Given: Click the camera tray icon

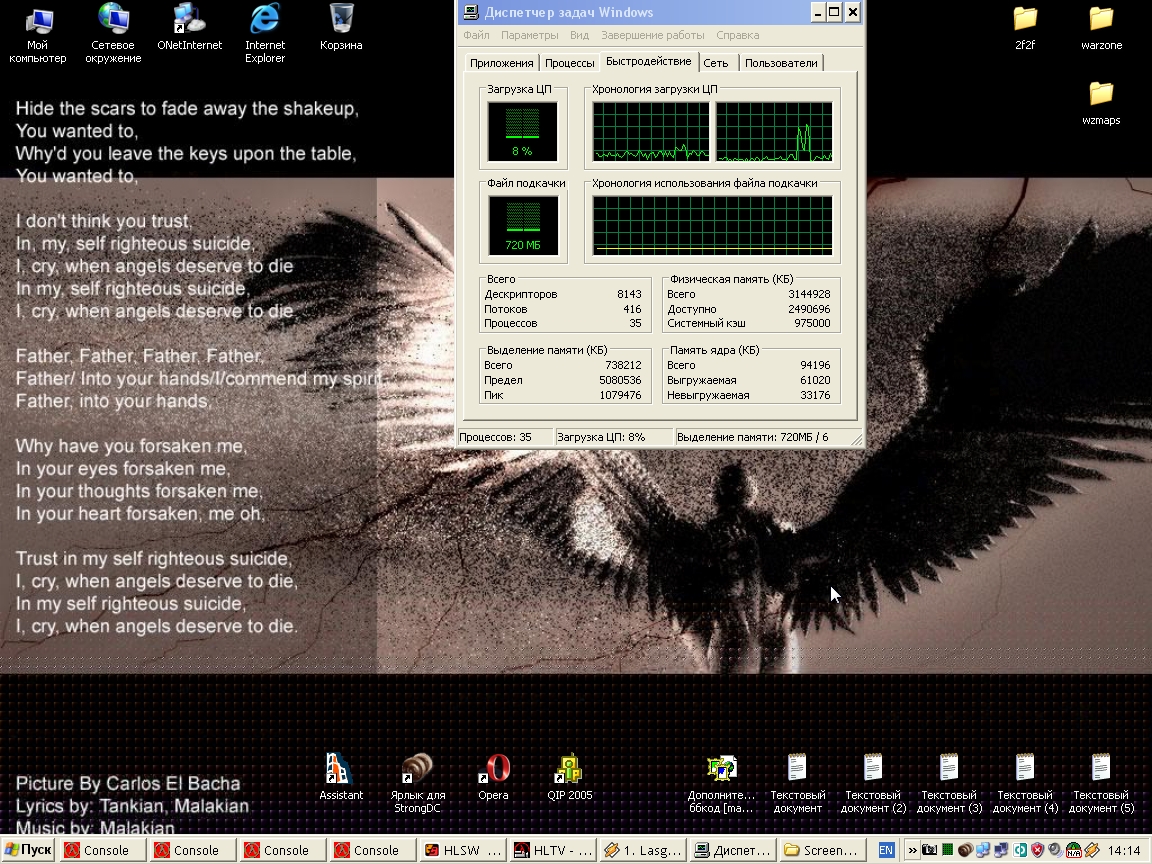Looking at the screenshot, I should pos(929,850).
